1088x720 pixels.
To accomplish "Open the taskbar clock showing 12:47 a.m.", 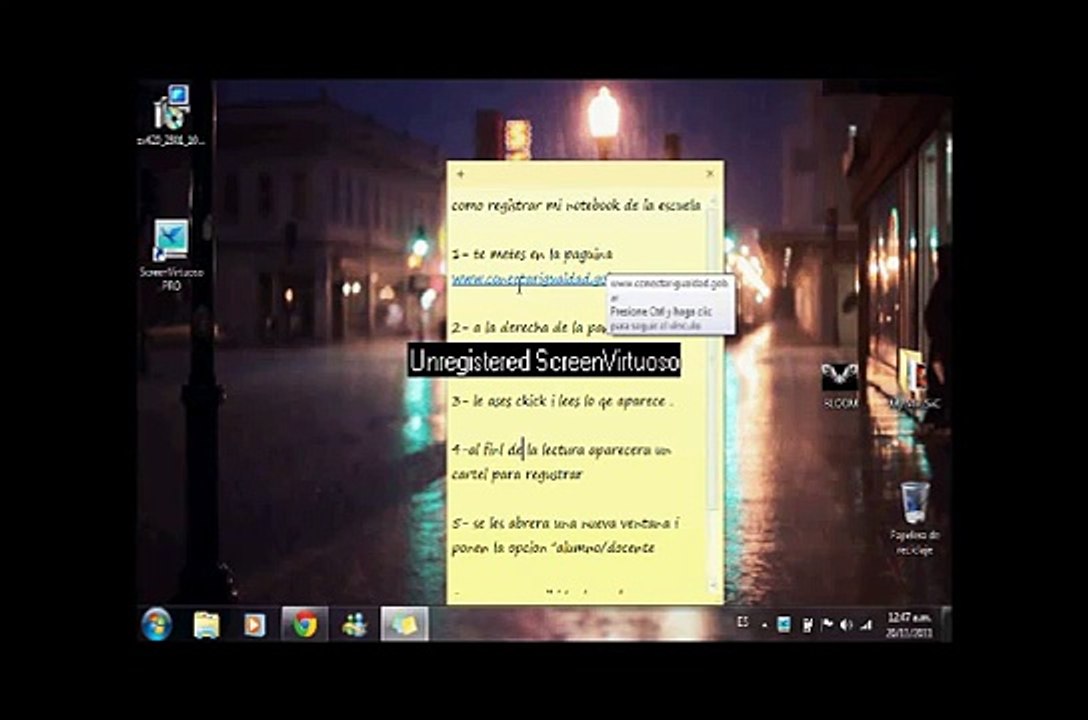I will pyautogui.click(x=909, y=625).
